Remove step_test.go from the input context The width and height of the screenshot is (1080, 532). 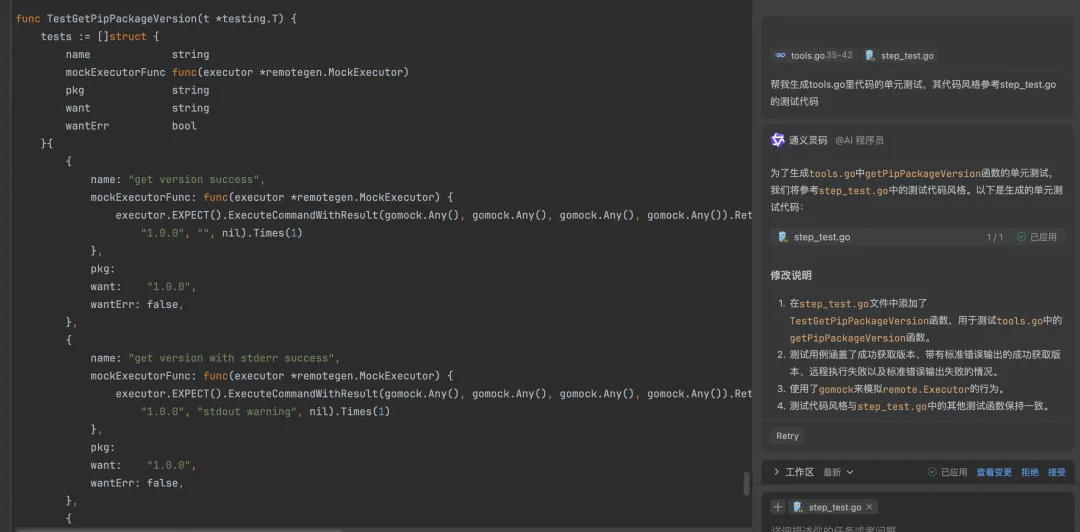[x=869, y=507]
